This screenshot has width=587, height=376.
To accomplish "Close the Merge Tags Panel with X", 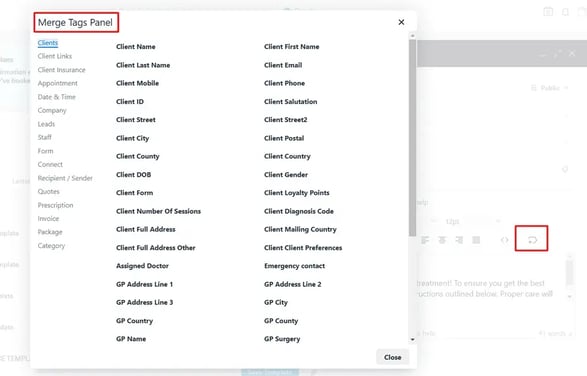I will 401,22.
